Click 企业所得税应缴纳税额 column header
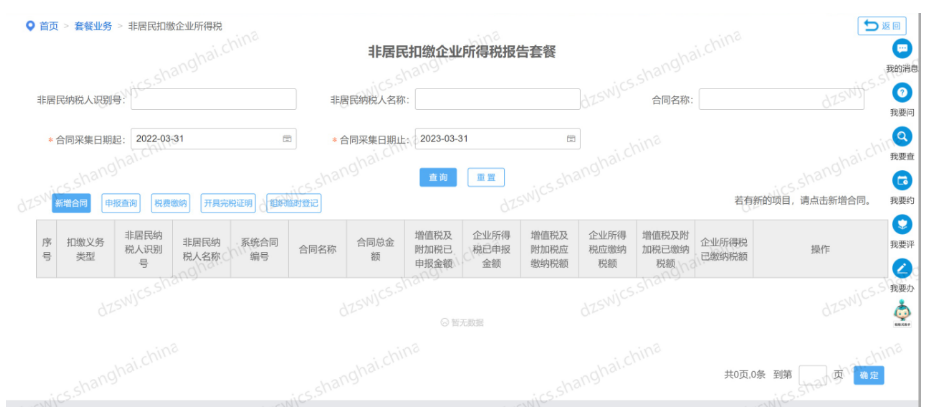Screen dimensions: 931x418 pyautogui.click(x=607, y=249)
